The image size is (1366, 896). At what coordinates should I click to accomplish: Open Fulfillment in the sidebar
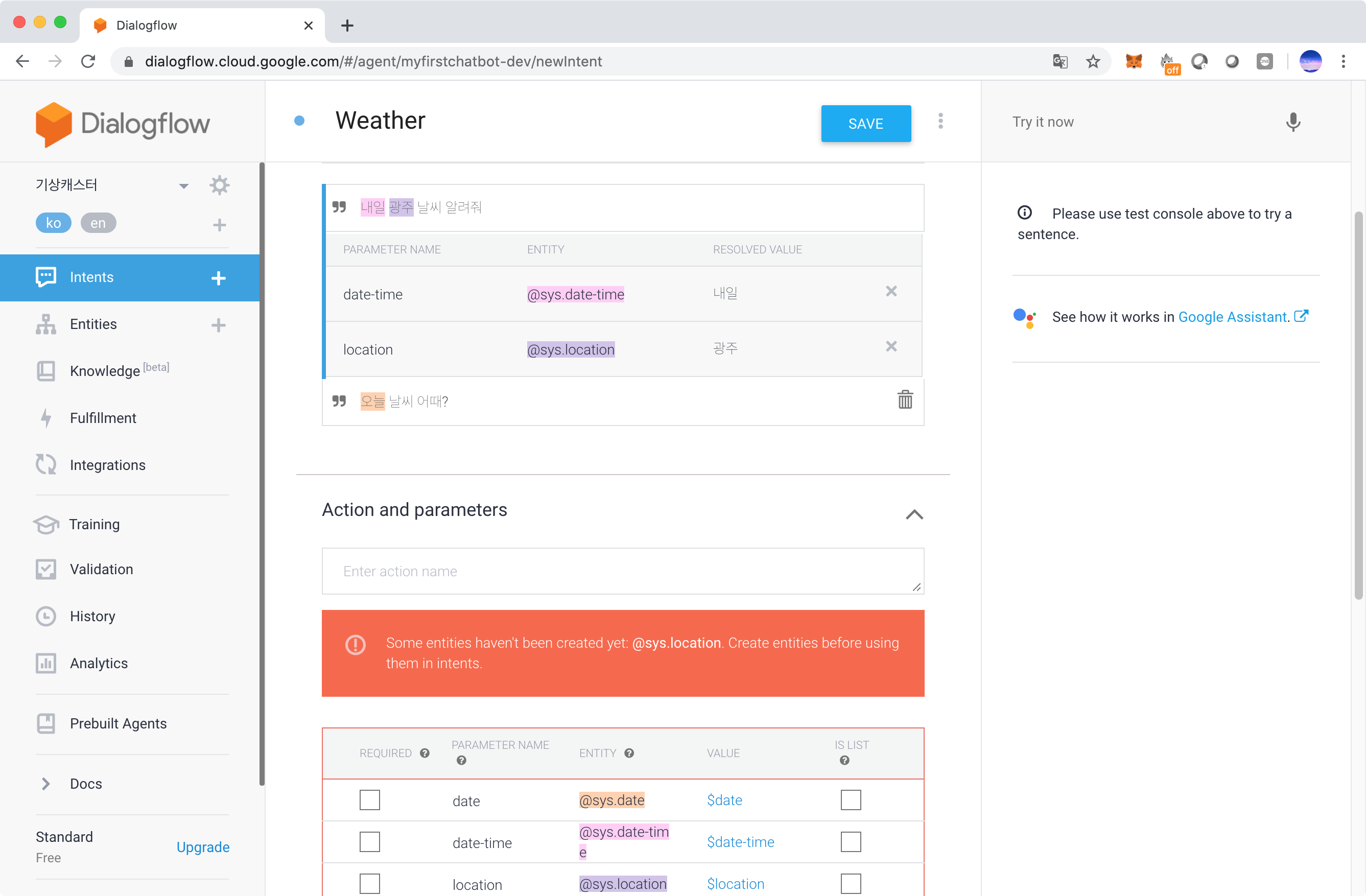tap(103, 418)
